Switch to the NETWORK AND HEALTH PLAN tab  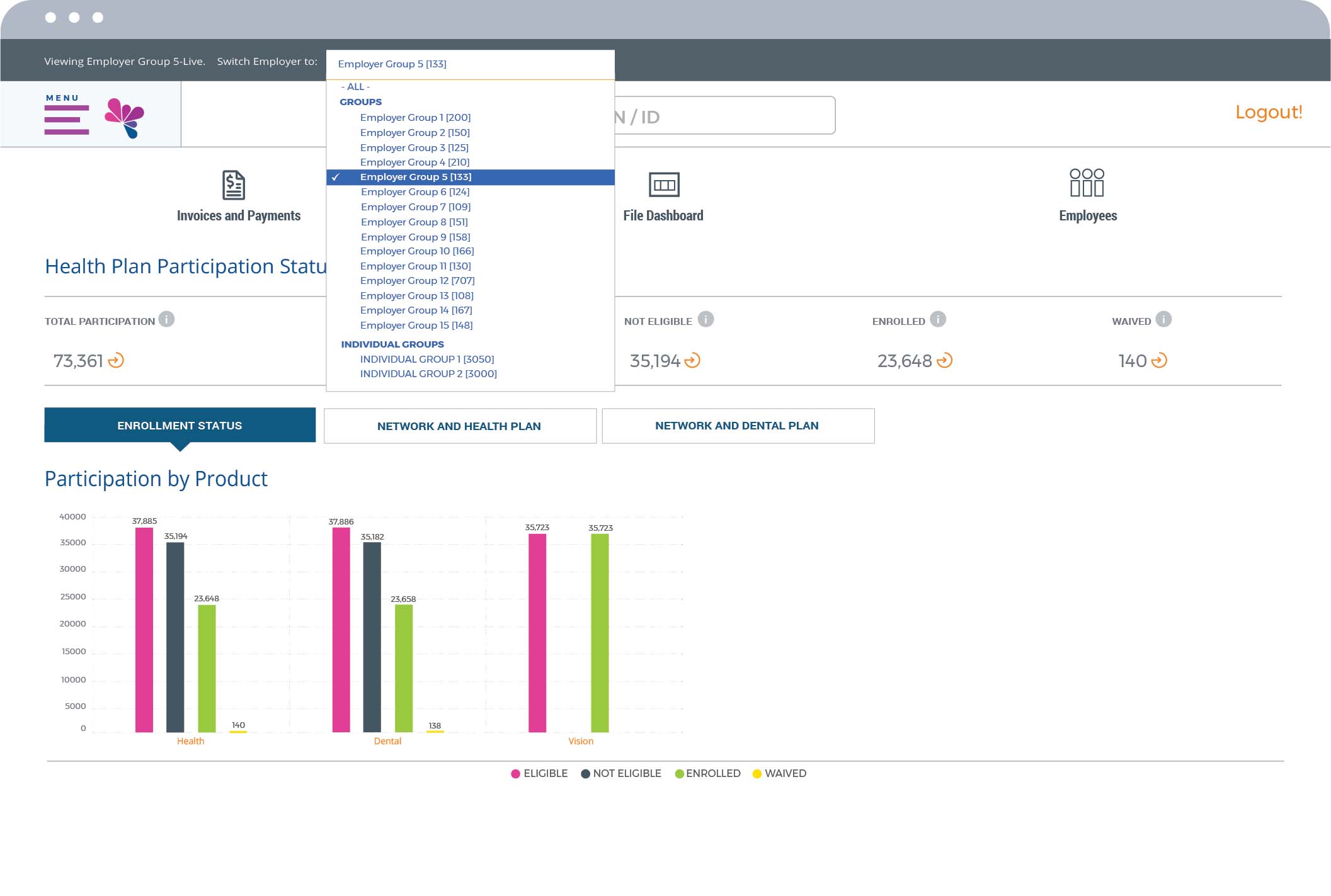459,426
